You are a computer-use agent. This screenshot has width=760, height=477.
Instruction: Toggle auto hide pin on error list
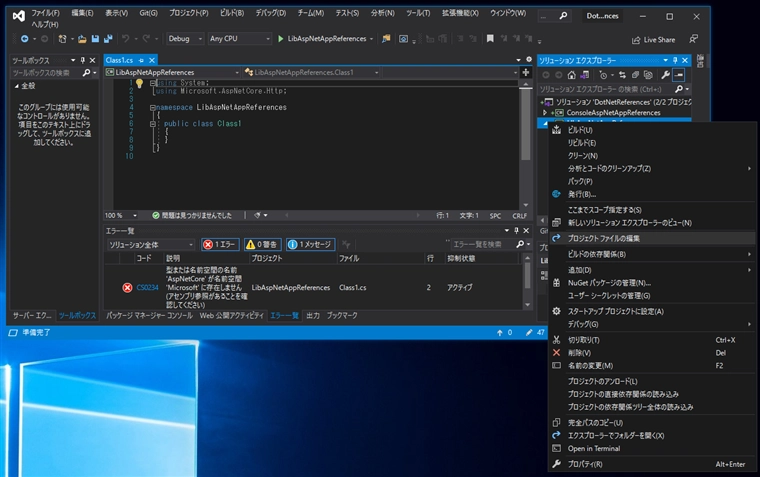click(516, 231)
